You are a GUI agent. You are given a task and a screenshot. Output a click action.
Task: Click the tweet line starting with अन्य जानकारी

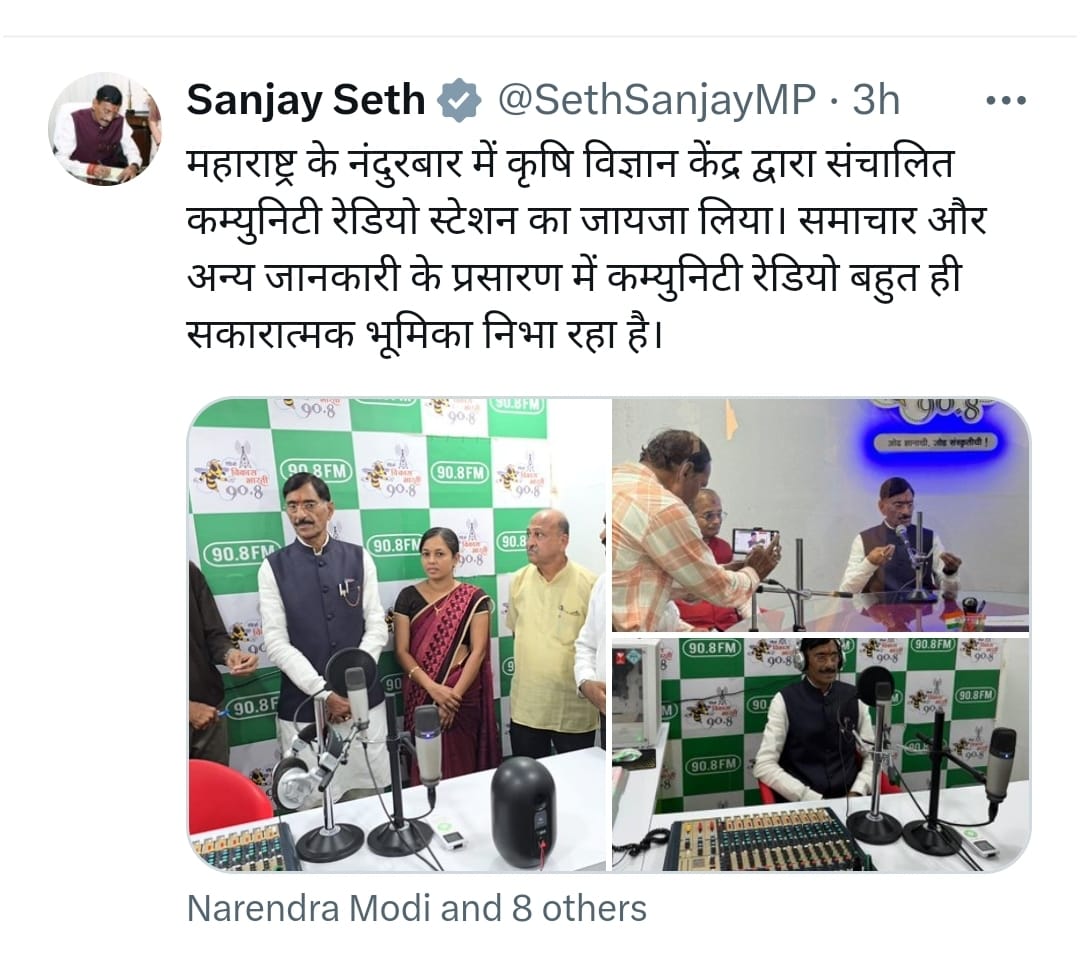pos(573,278)
